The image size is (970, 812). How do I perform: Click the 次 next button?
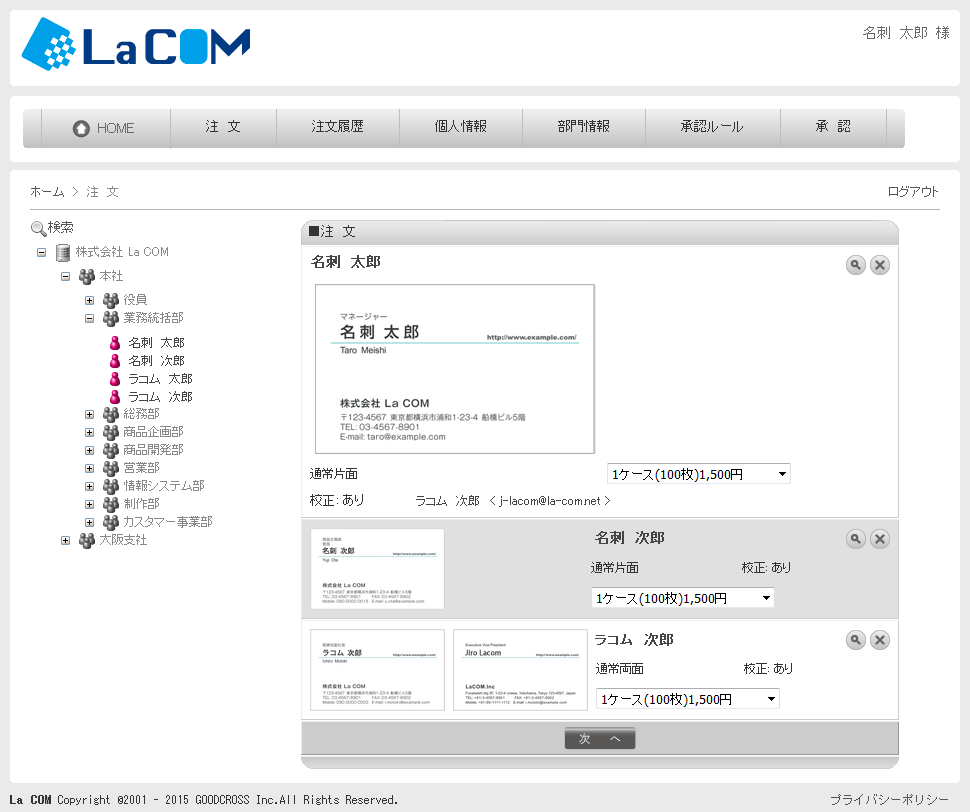(599, 738)
